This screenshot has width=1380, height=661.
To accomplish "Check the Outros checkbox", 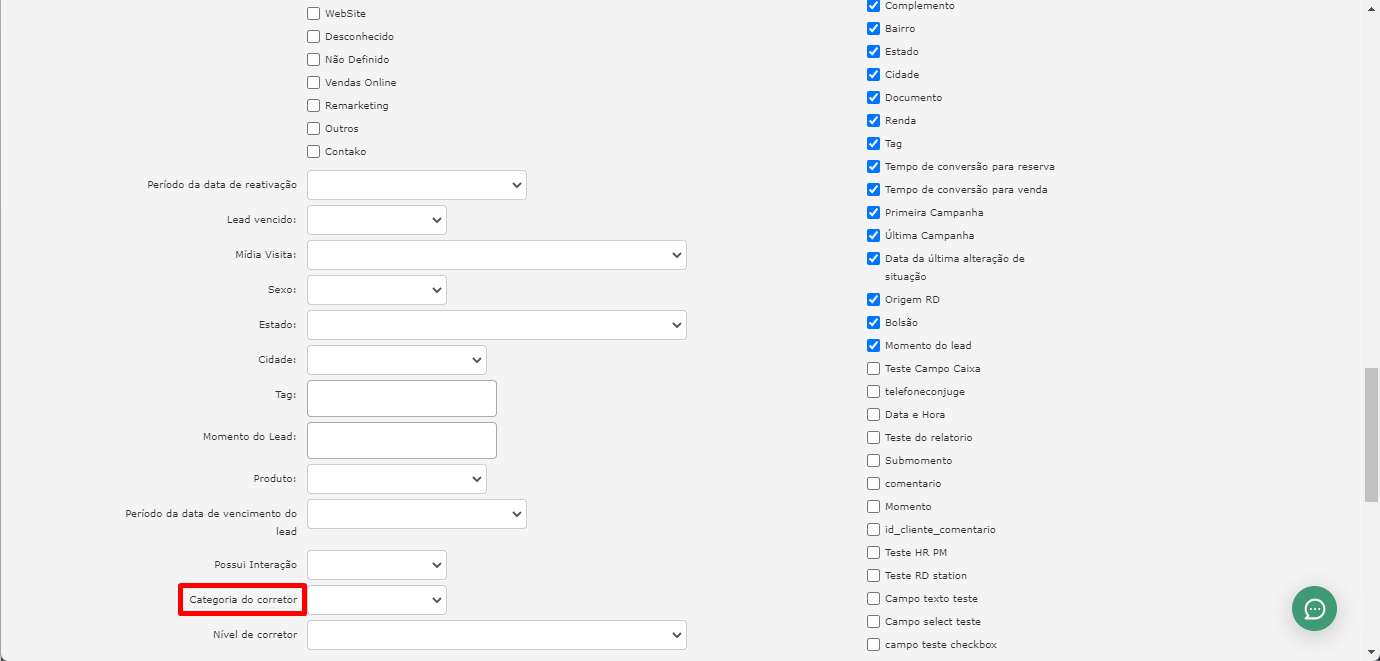I will [x=314, y=129].
